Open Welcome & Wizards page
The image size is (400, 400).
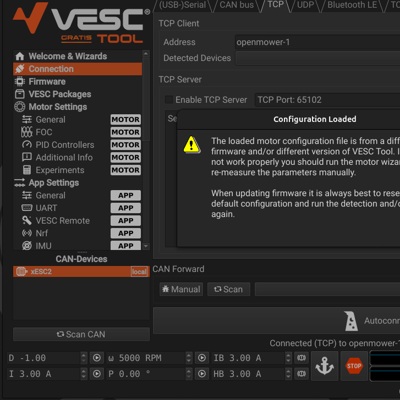[77, 56]
